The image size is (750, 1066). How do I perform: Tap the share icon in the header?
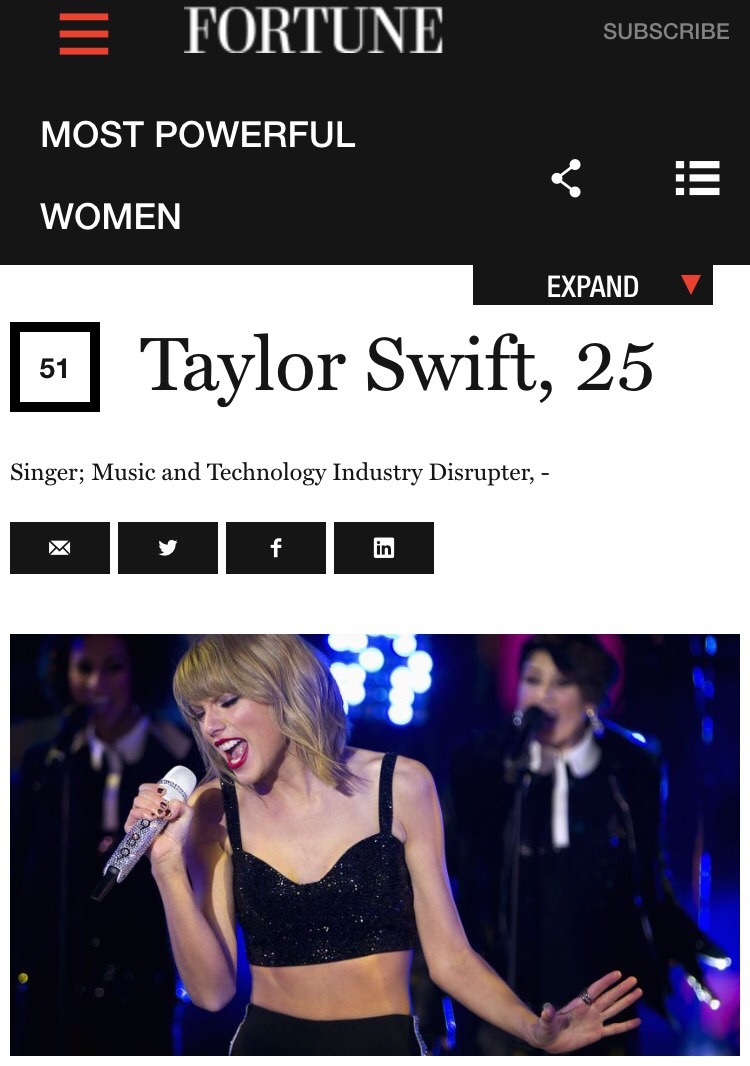[566, 178]
